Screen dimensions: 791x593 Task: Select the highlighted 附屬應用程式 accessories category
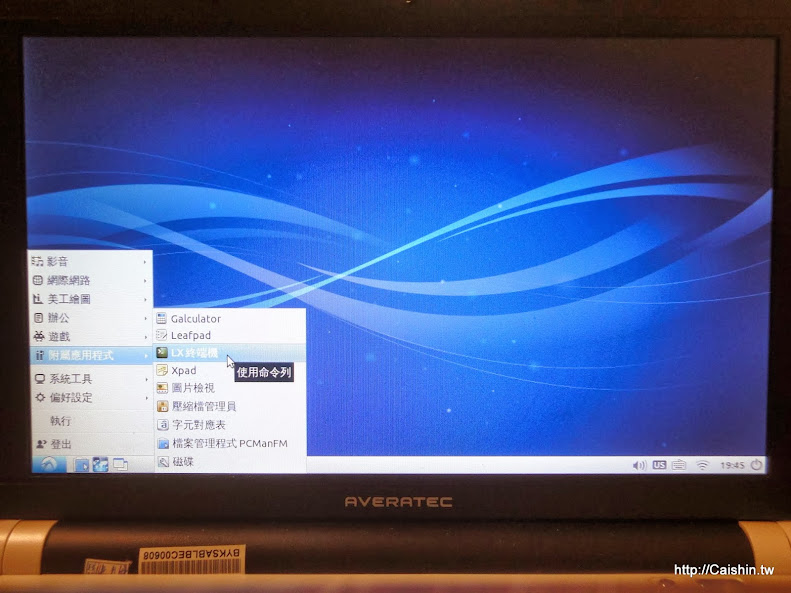click(91, 355)
